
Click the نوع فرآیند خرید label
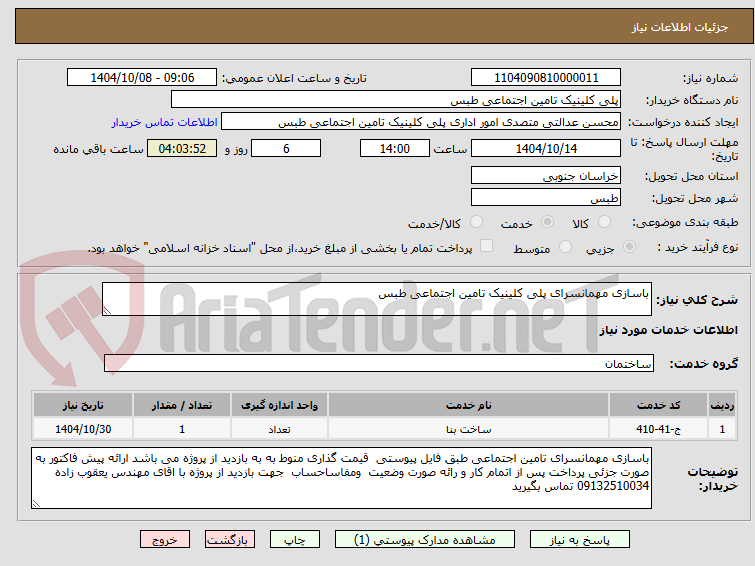coord(698,247)
